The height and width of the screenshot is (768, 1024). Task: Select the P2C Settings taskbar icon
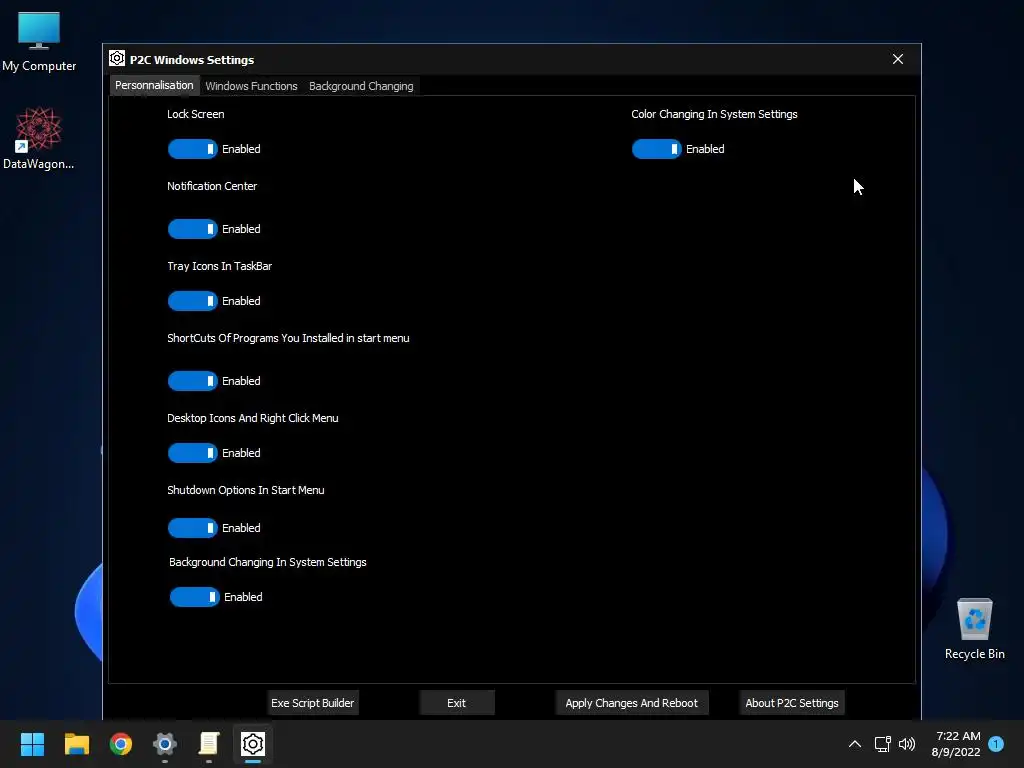click(253, 744)
